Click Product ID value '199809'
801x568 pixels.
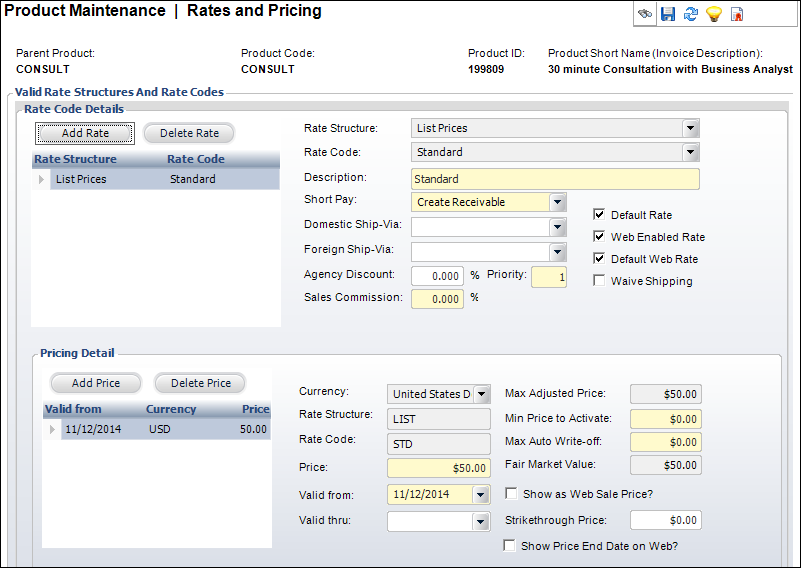click(x=486, y=69)
